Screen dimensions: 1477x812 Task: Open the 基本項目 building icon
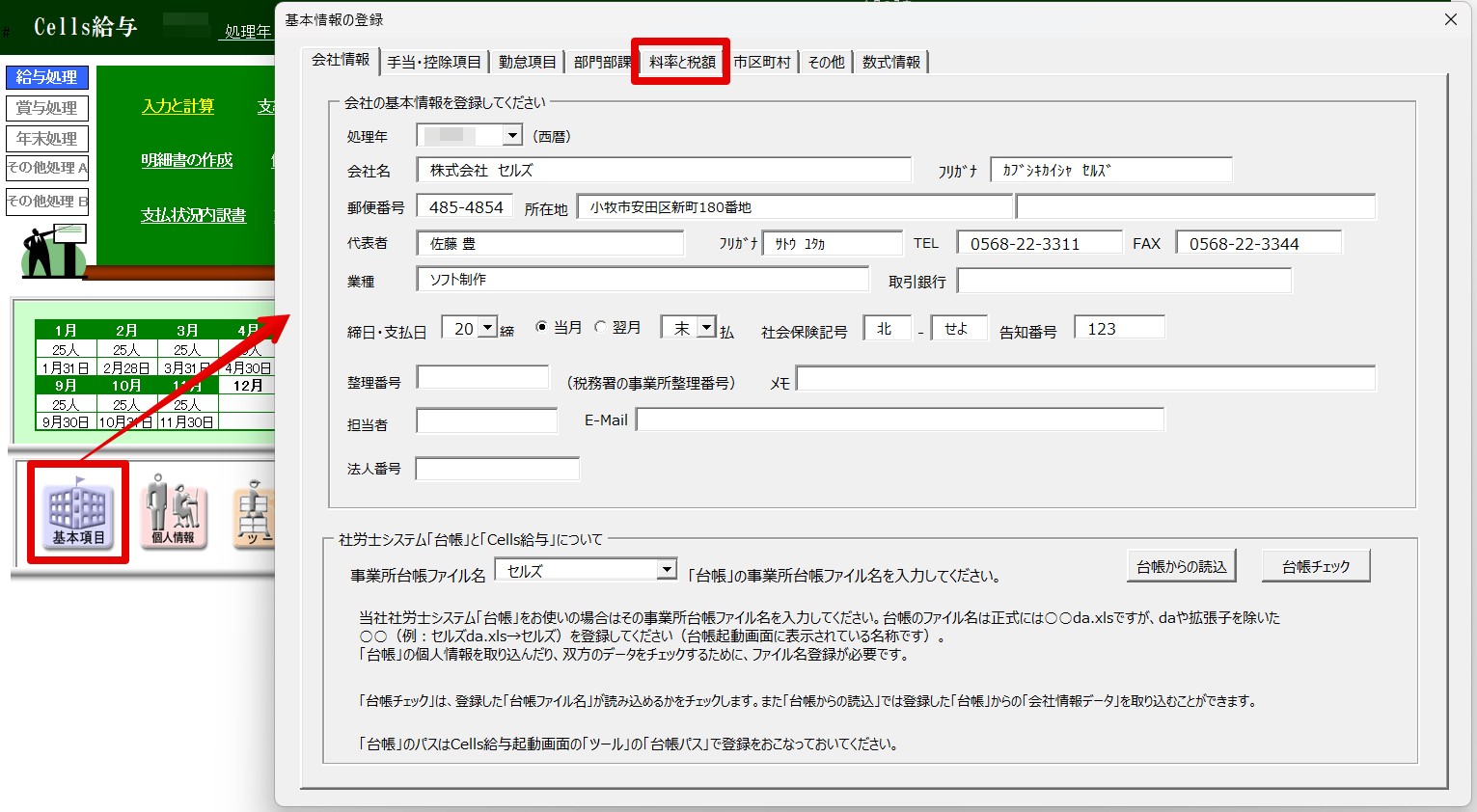click(78, 513)
